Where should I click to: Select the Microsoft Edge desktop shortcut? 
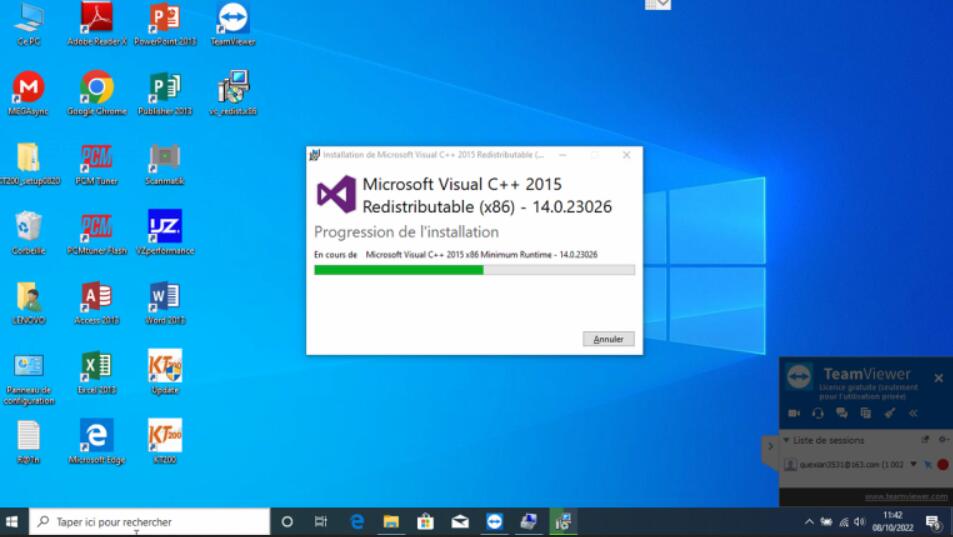[x=97, y=442]
